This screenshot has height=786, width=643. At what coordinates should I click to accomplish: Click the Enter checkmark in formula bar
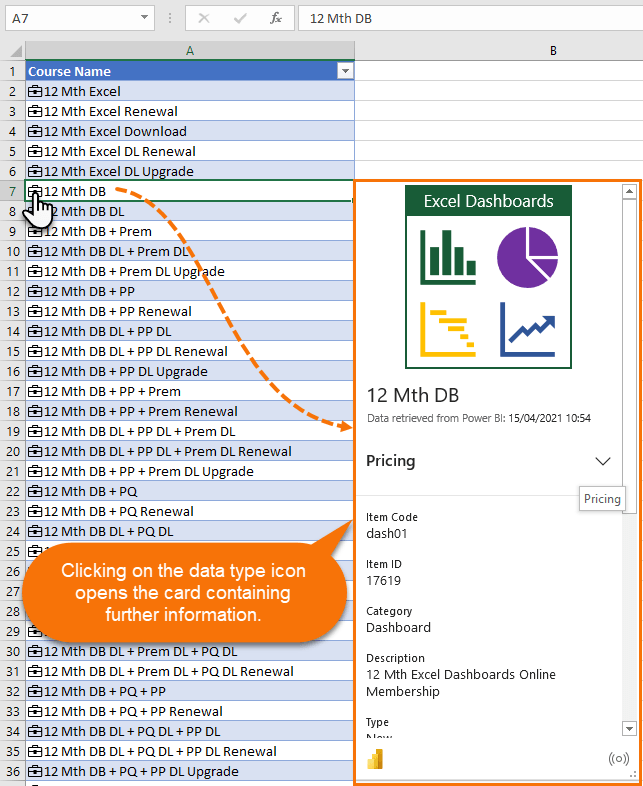click(x=240, y=19)
